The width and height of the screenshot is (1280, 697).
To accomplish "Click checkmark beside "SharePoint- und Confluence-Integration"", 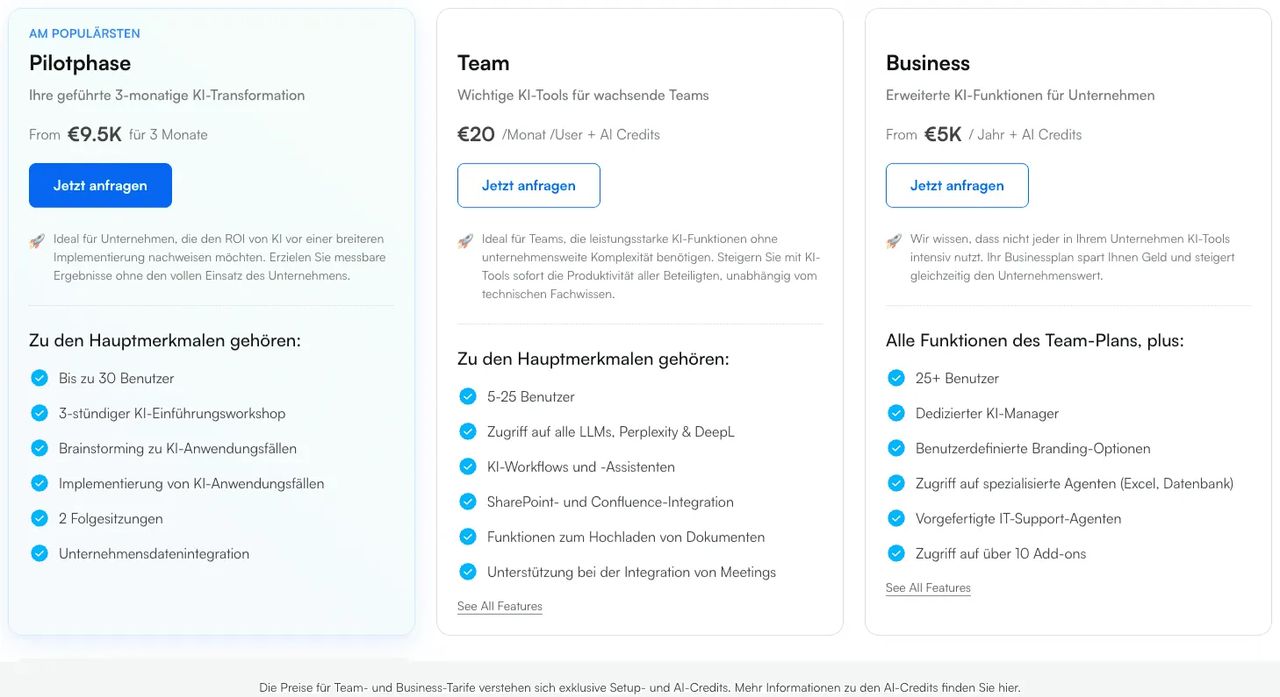I will point(467,502).
